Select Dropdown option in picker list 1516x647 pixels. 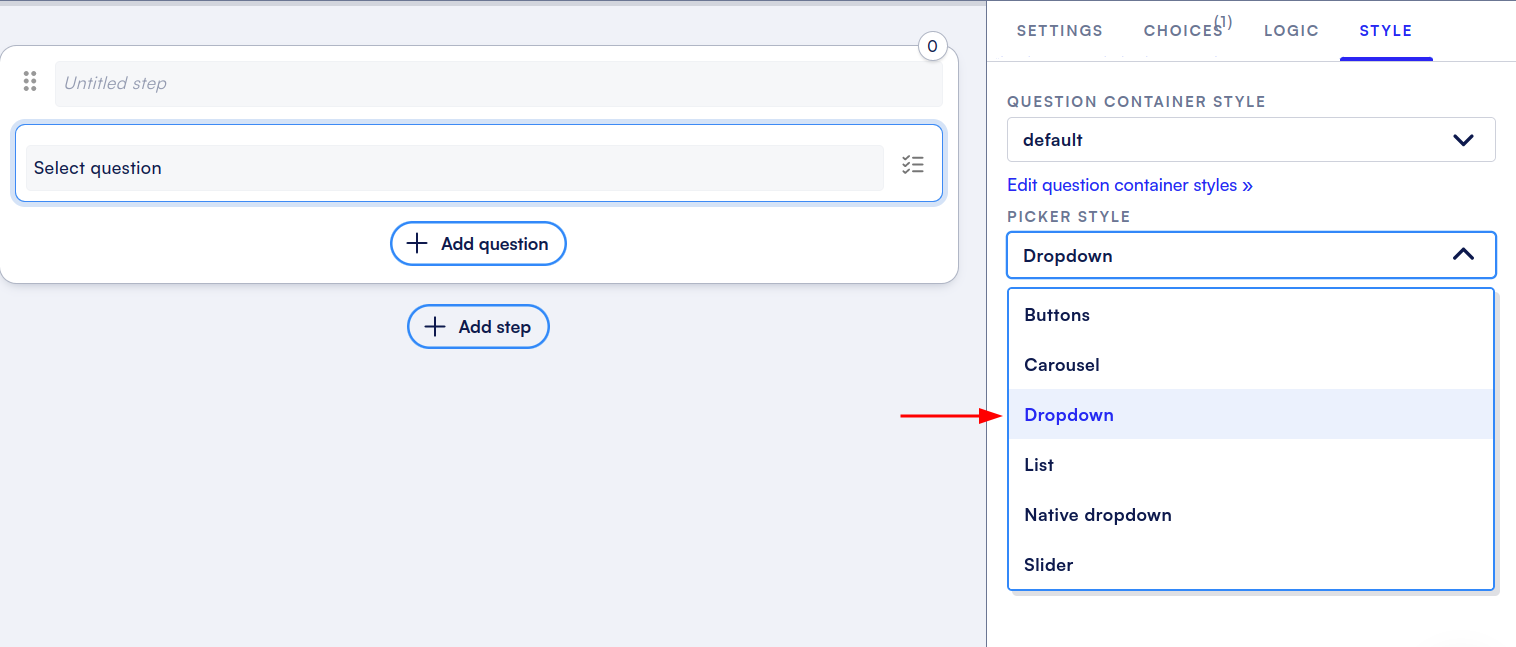[x=1069, y=415]
